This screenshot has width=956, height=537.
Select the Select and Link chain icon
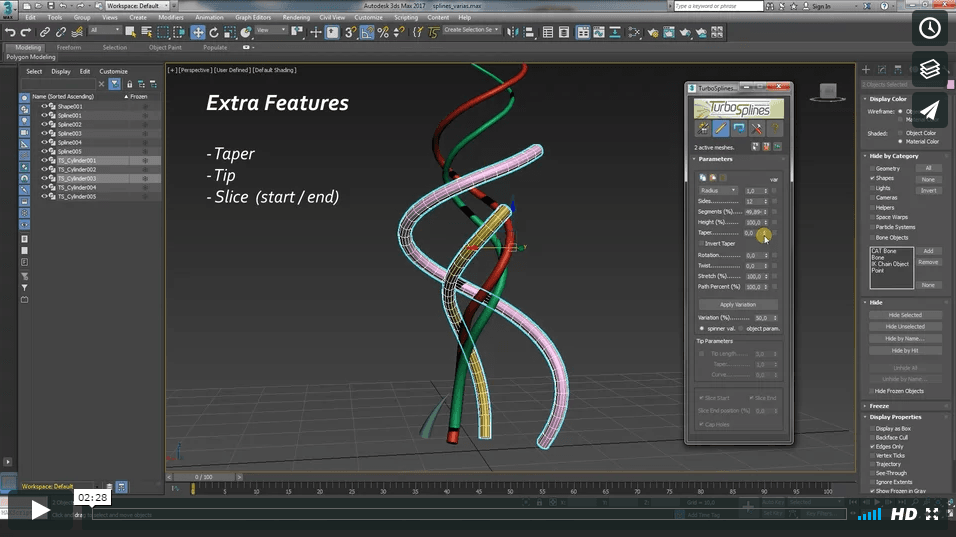pos(45,32)
